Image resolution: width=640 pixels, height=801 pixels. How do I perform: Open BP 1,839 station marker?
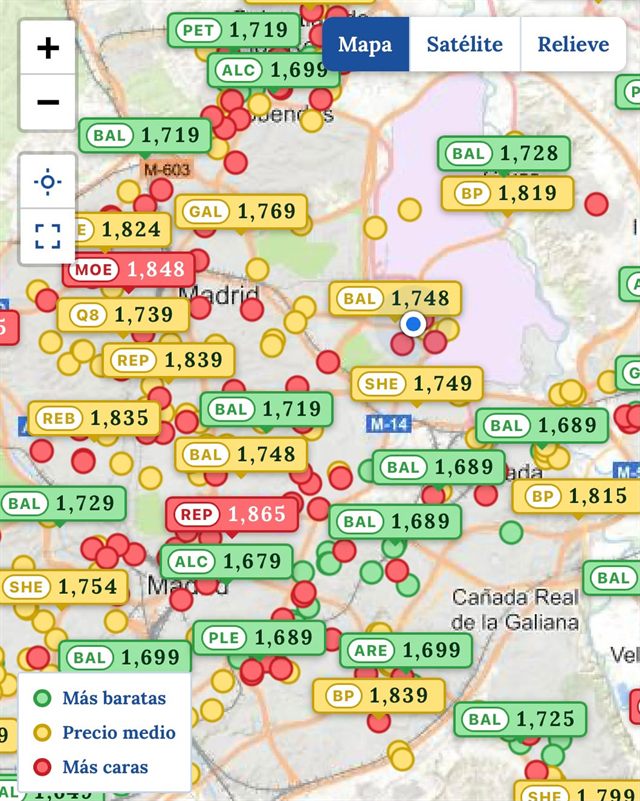(x=379, y=695)
